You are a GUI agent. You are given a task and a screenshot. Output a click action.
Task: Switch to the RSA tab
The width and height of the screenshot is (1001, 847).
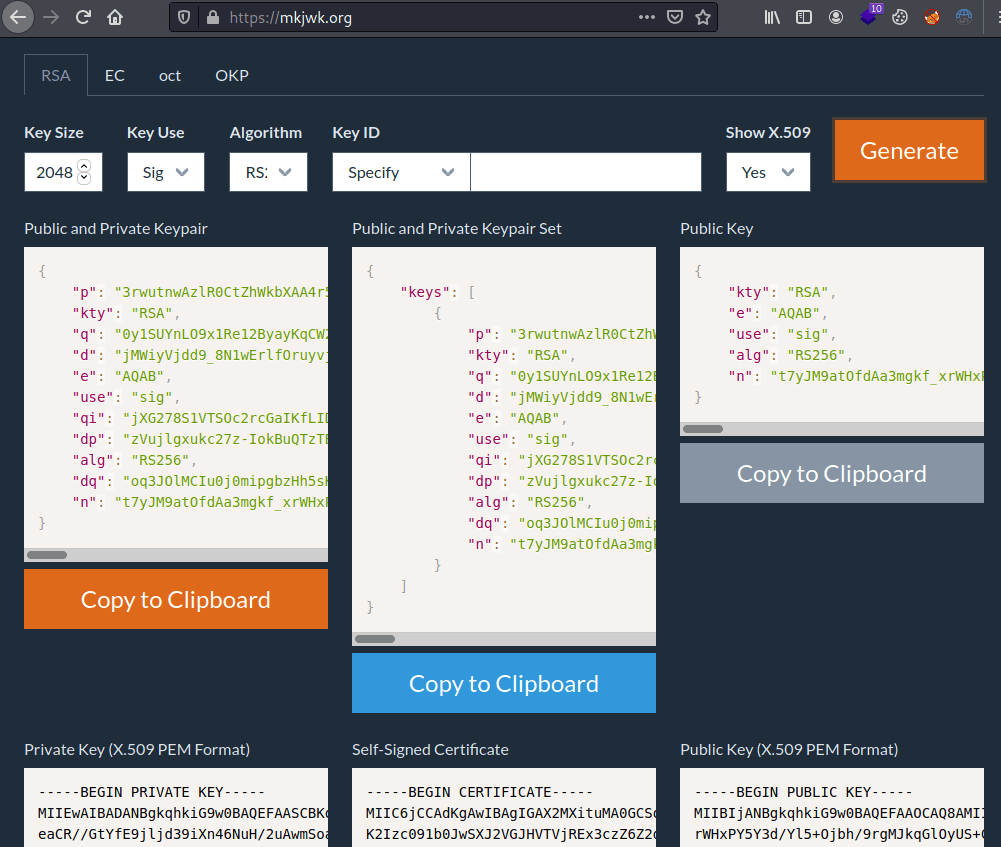[56, 75]
